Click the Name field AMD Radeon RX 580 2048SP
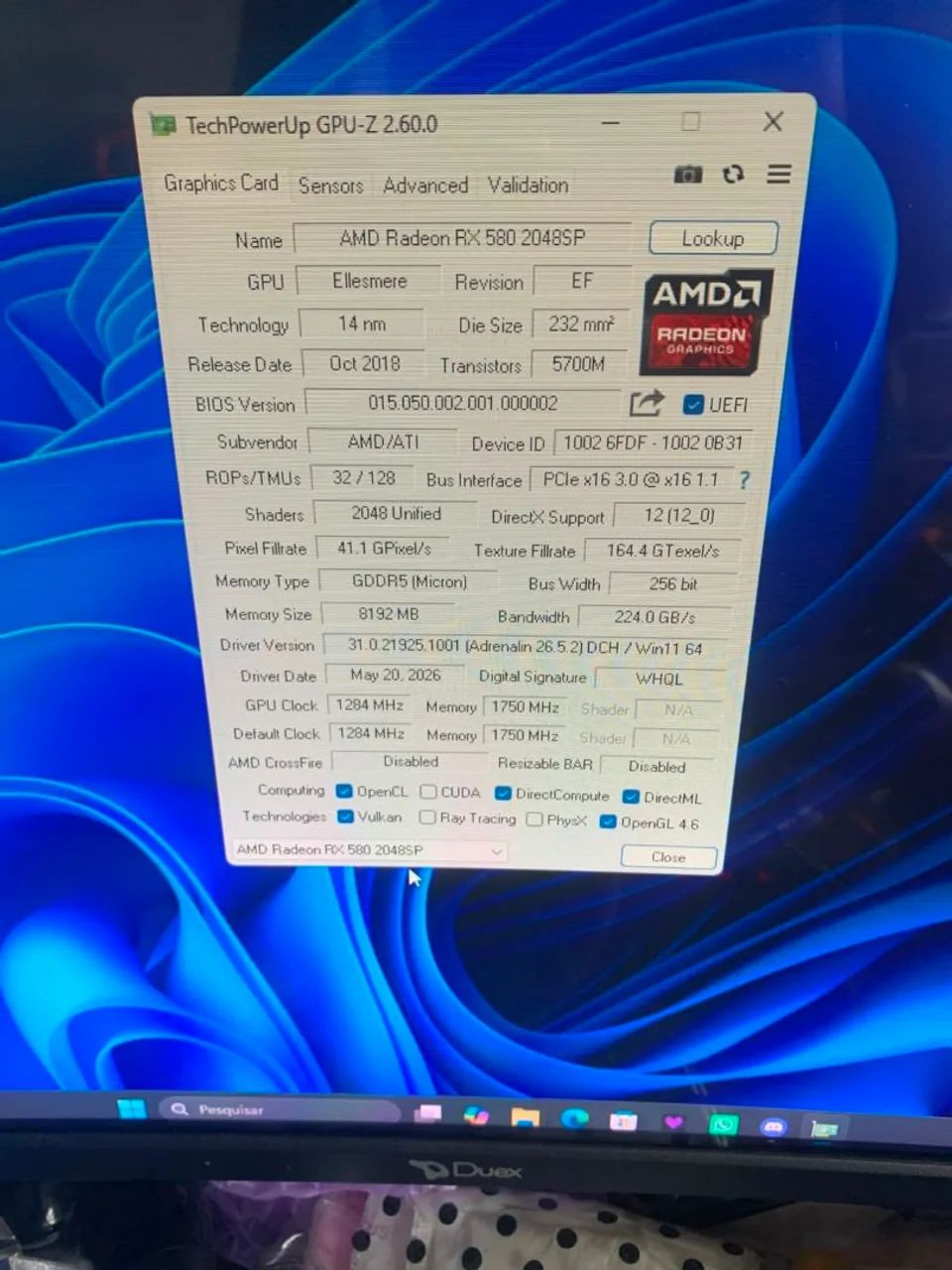Screen dimensions: 952x1270 (462, 238)
